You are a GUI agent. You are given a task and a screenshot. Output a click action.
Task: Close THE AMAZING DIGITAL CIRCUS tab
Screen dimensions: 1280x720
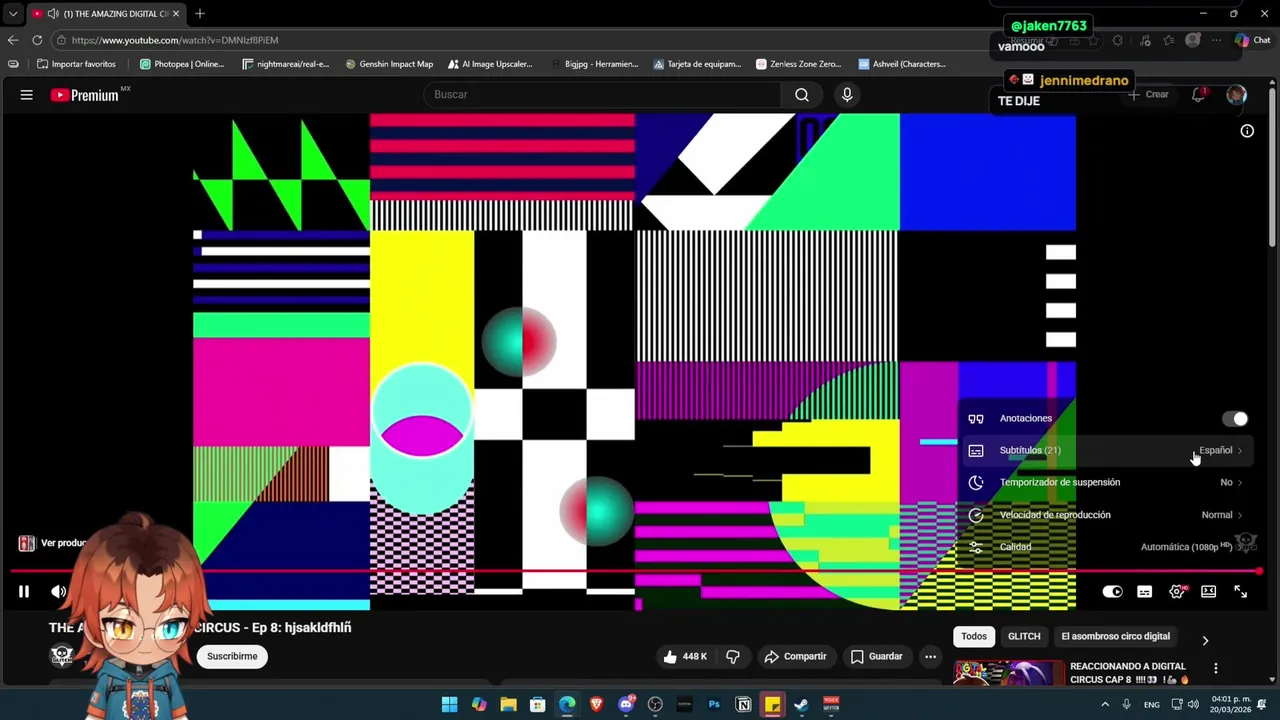pyautogui.click(x=176, y=14)
